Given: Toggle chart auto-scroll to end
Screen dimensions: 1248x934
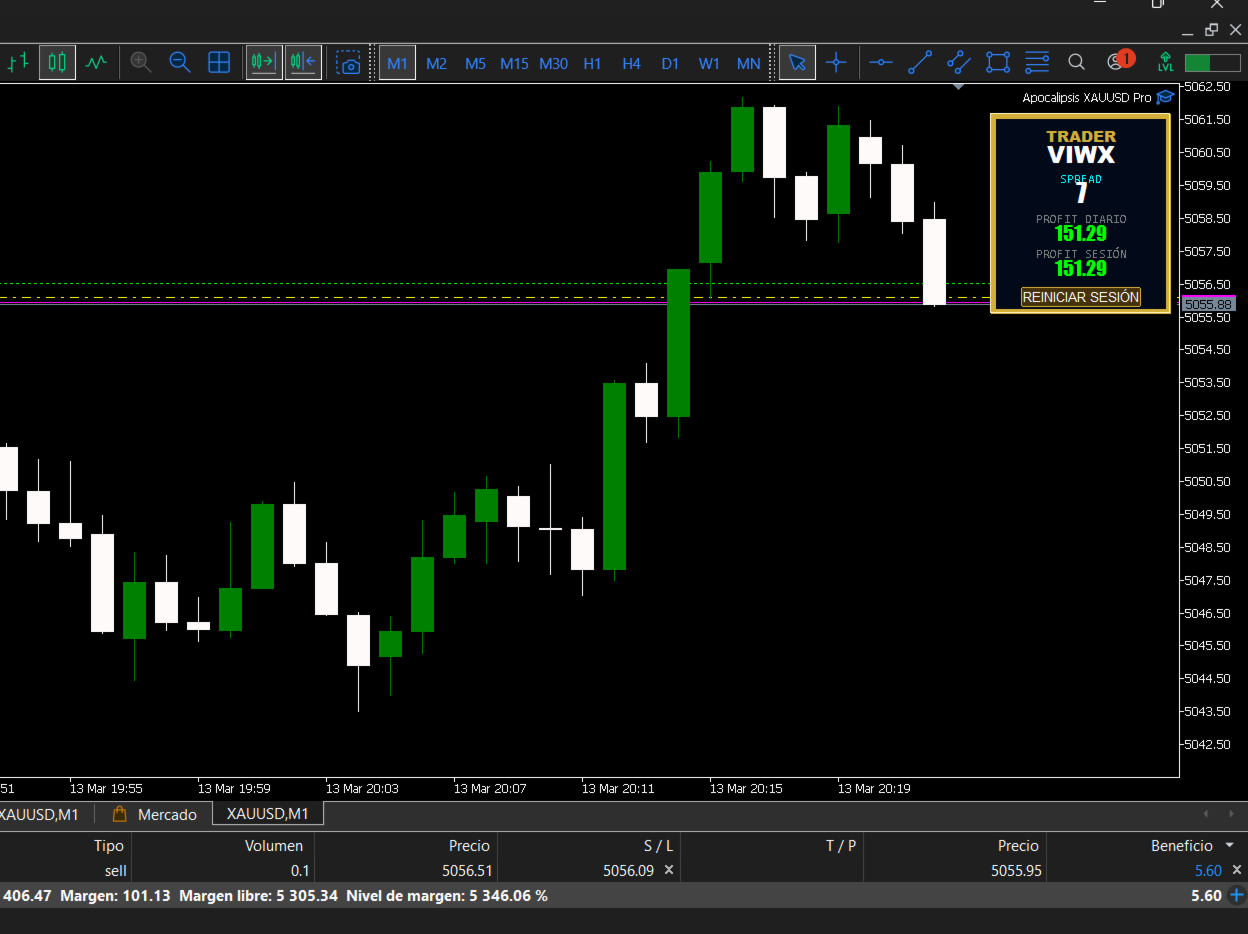Looking at the screenshot, I should [x=264, y=62].
